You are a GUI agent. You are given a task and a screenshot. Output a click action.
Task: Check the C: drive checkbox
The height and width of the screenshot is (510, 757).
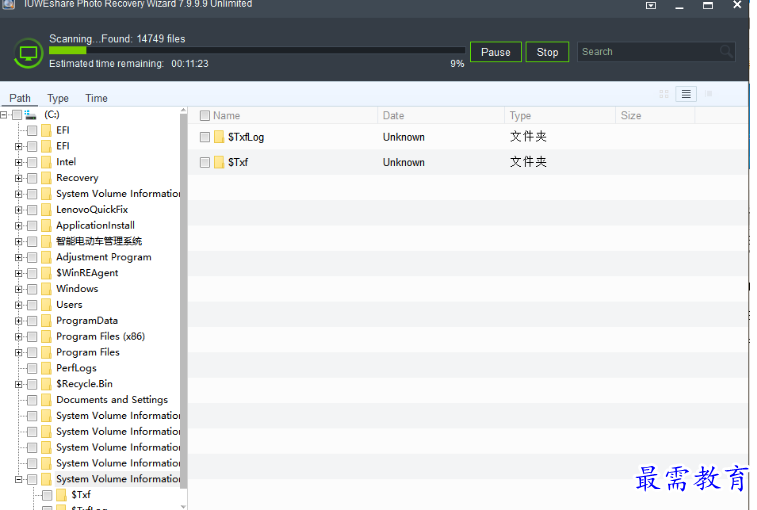[17, 115]
